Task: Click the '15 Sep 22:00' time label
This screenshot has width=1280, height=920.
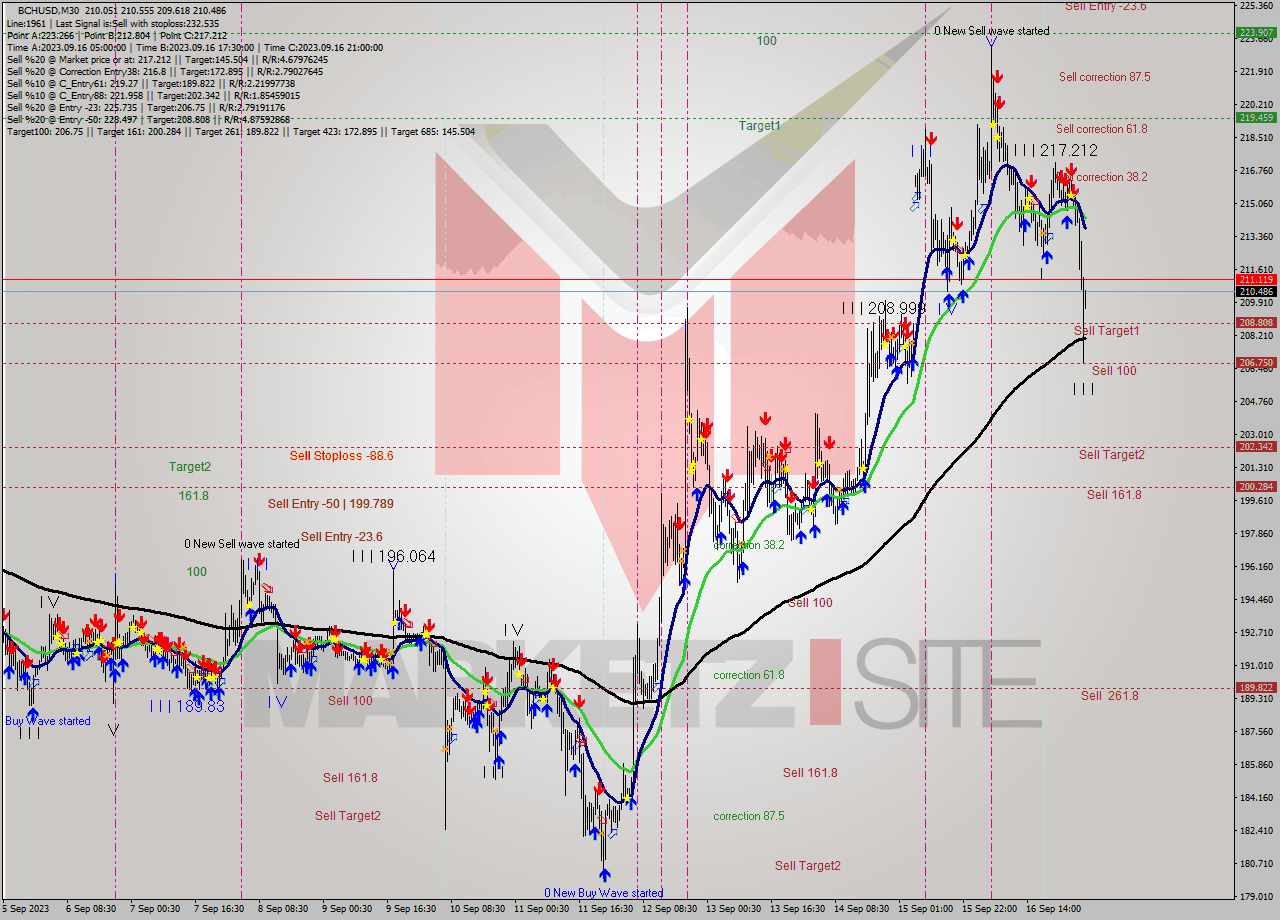Action: tap(991, 909)
